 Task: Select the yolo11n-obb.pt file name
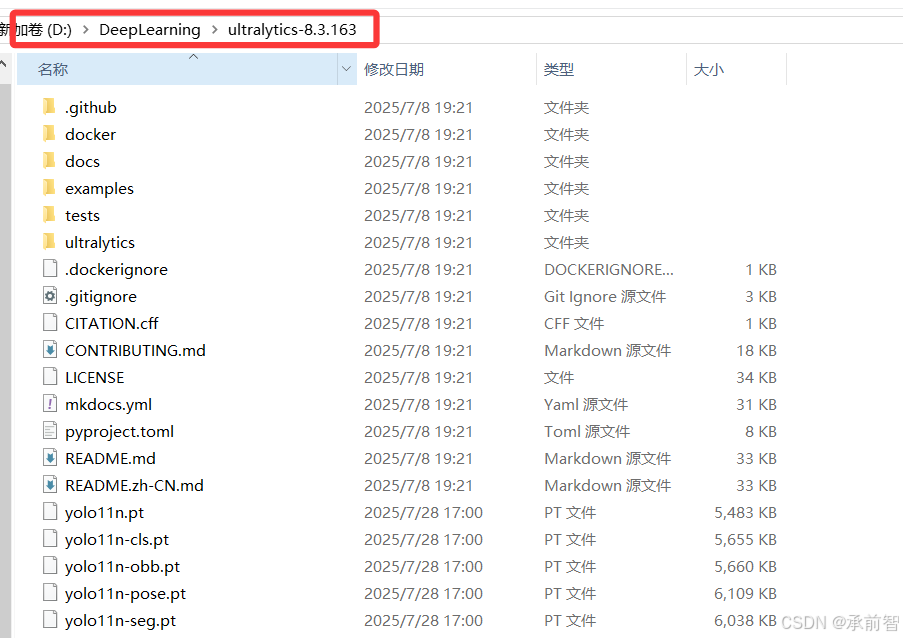[122, 567]
